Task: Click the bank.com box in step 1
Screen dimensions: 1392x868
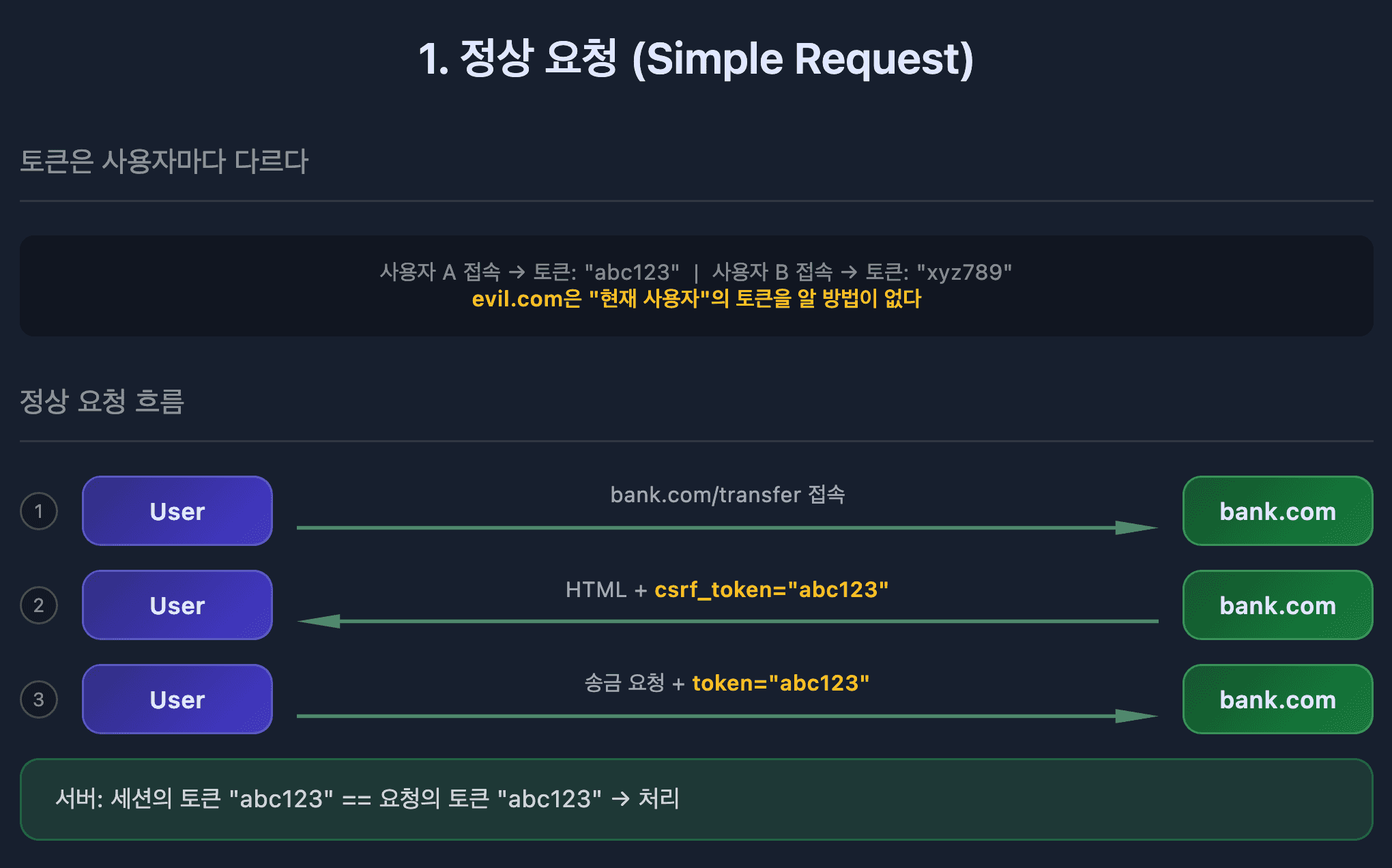Action: (x=1277, y=511)
